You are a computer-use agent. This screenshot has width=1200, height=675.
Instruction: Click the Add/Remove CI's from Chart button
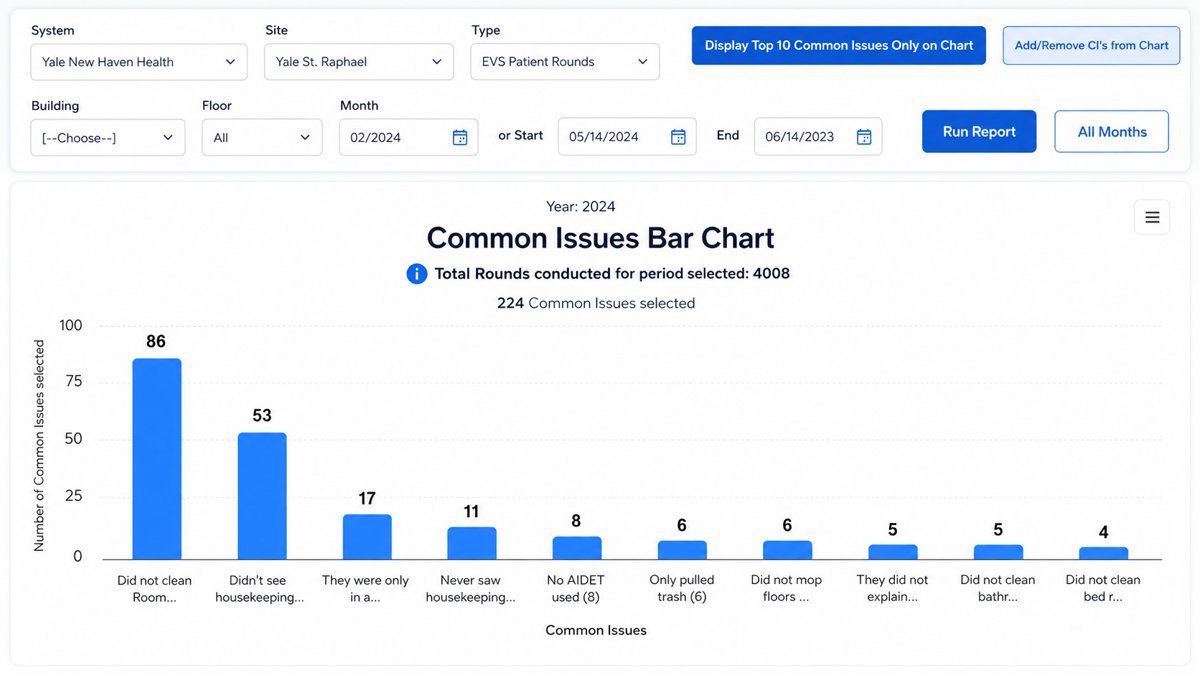(1092, 45)
